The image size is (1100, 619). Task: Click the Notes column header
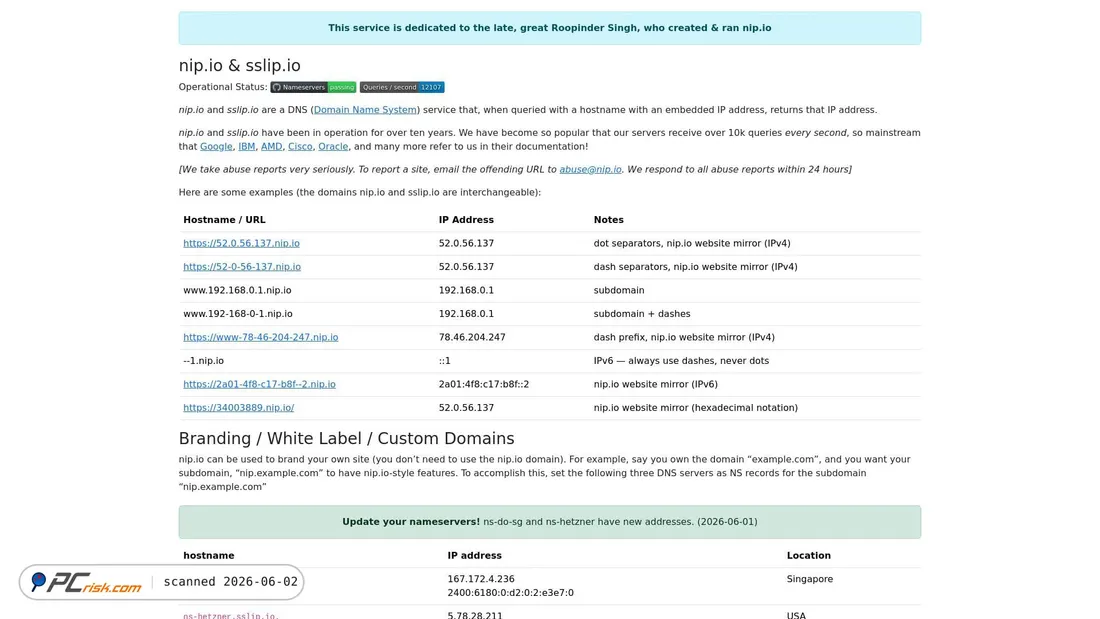point(608,220)
